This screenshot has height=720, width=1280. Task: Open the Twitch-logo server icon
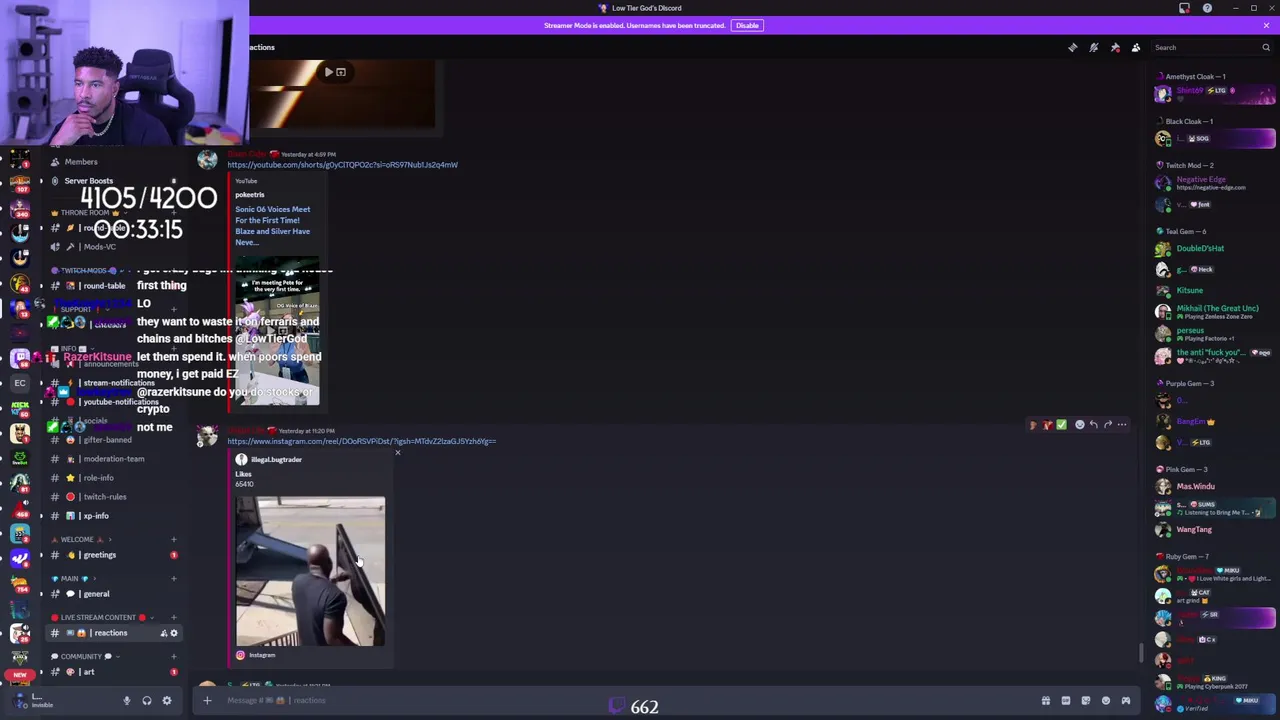(x=20, y=358)
